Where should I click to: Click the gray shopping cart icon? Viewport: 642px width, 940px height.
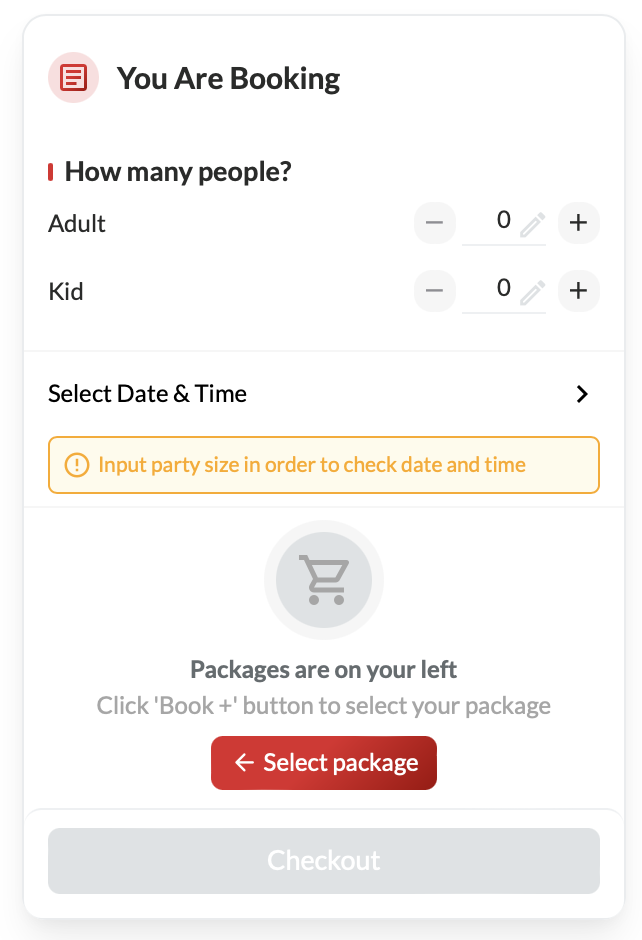(324, 581)
